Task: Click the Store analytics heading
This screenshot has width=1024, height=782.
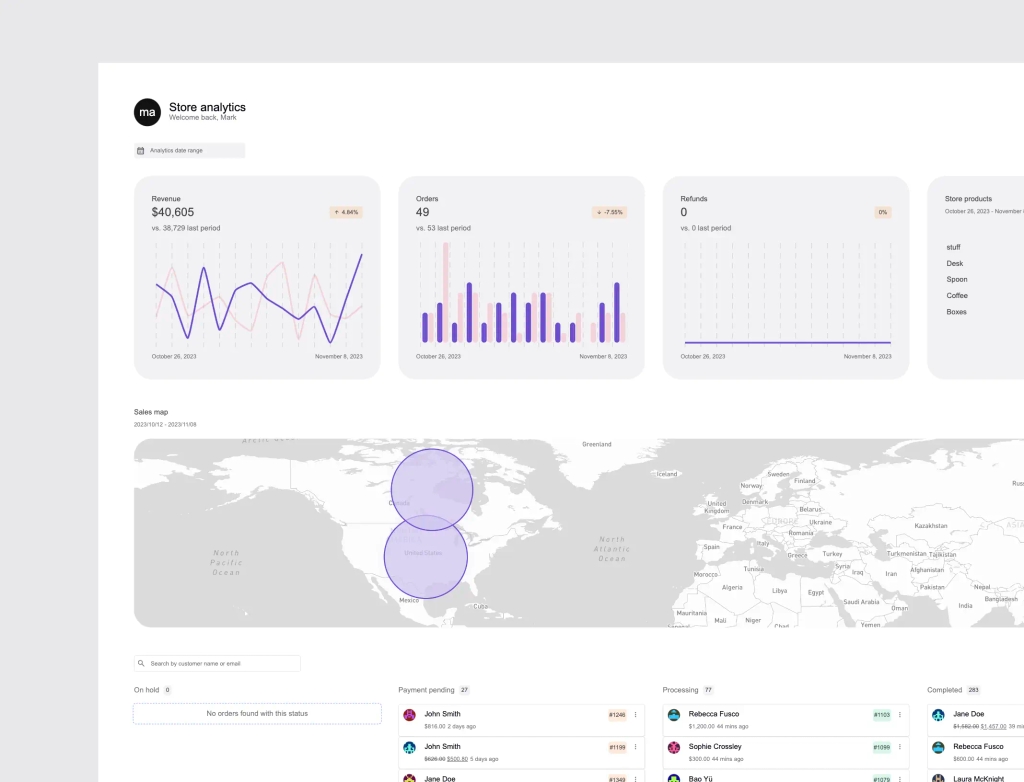Action: coord(207,107)
